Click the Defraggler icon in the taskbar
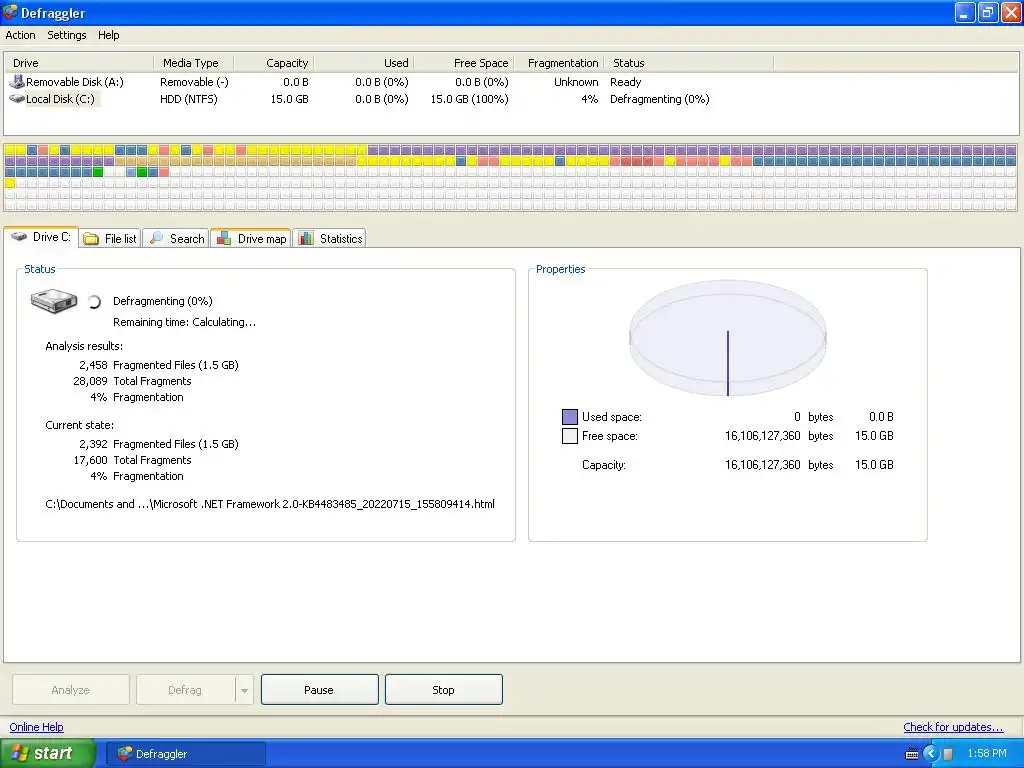Screen dimensions: 1024x768 [124, 754]
